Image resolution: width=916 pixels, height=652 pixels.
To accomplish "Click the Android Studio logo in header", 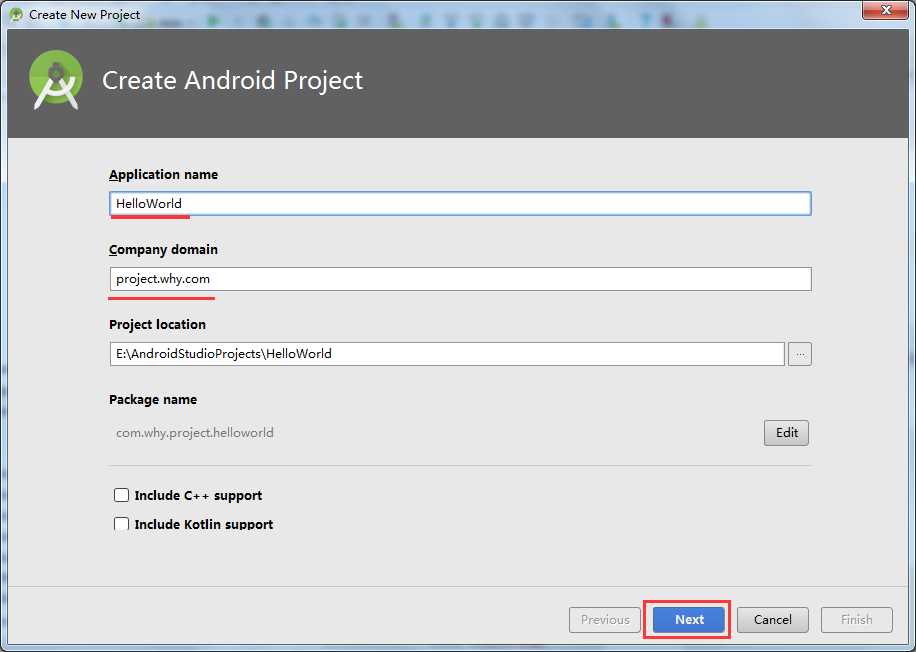I will [56, 80].
